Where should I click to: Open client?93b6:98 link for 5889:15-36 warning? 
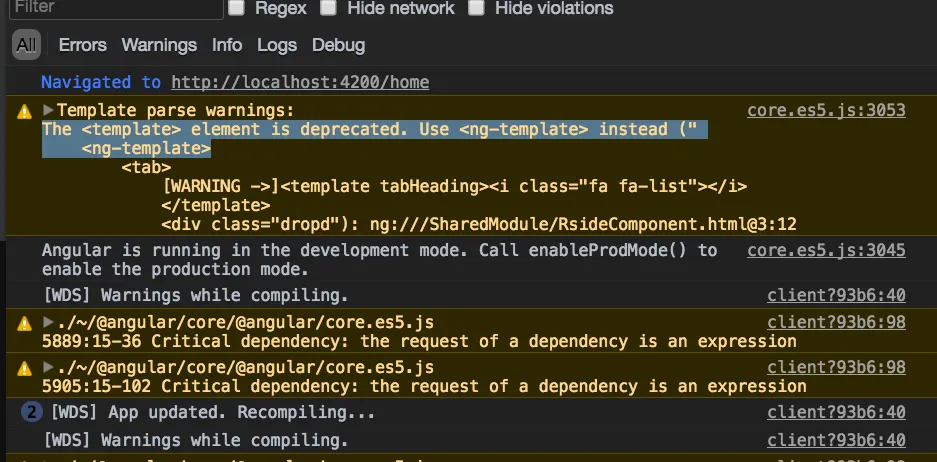click(837, 323)
